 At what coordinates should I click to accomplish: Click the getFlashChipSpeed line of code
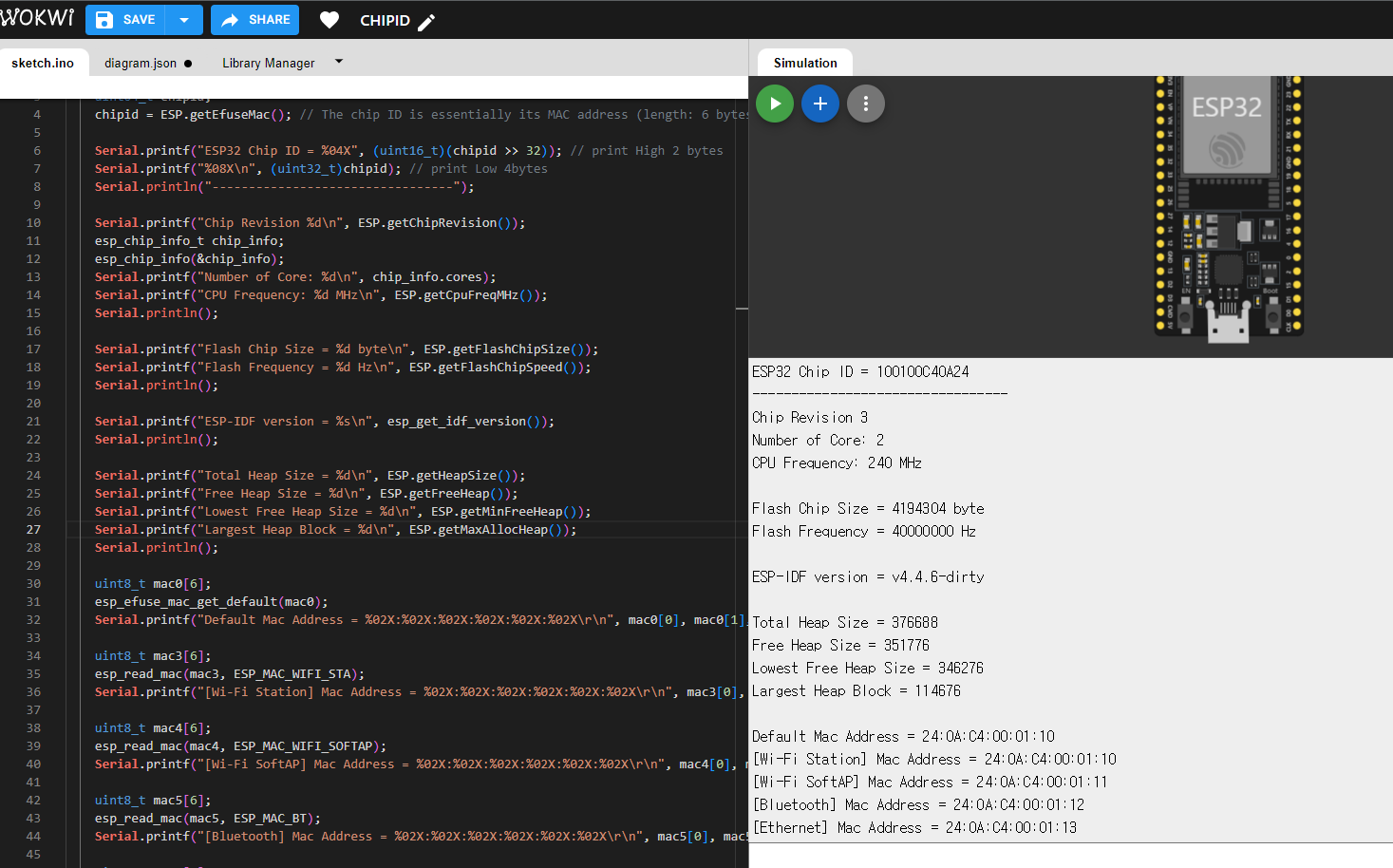tap(343, 368)
